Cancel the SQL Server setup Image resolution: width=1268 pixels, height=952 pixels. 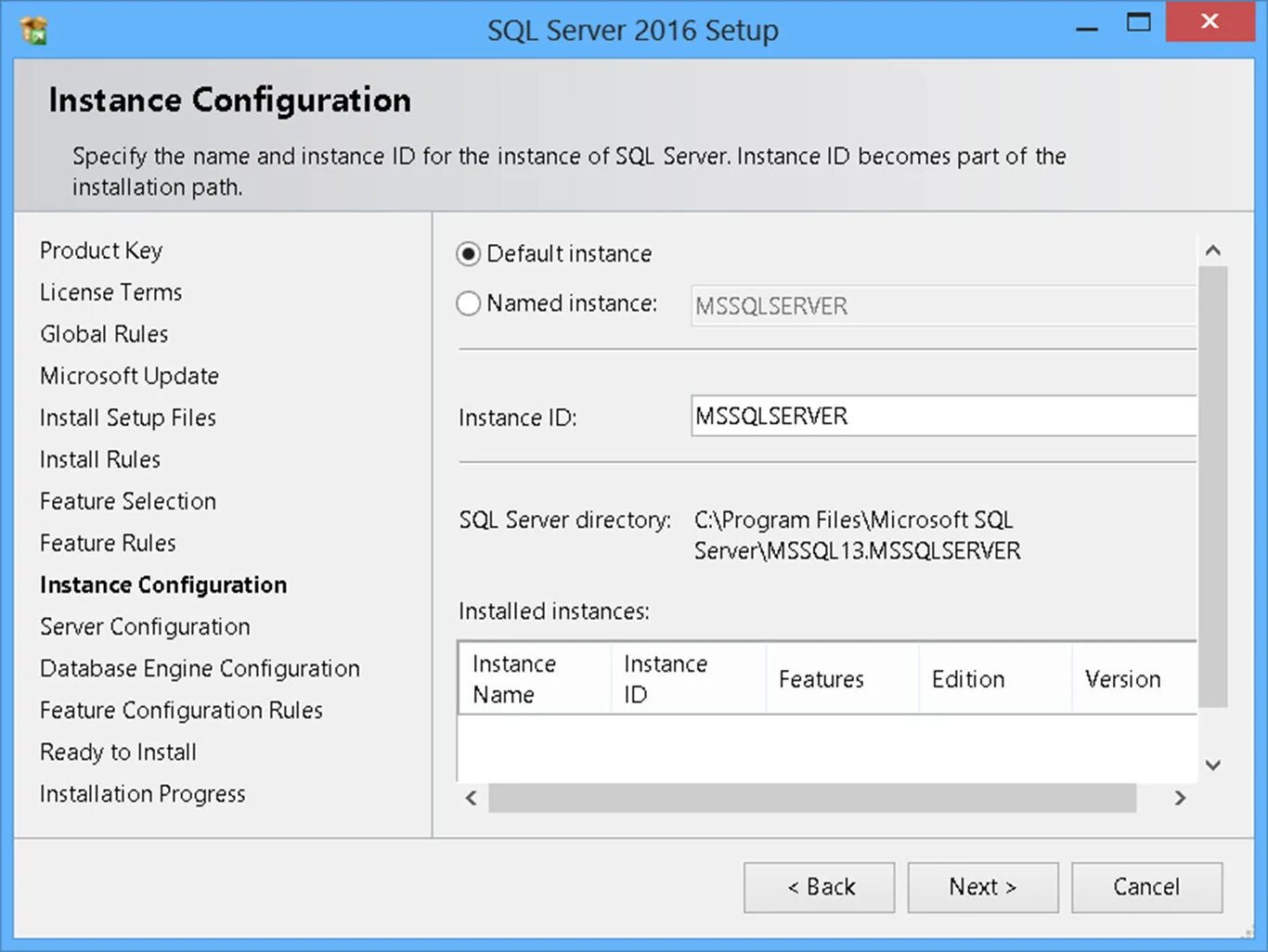1146,888
